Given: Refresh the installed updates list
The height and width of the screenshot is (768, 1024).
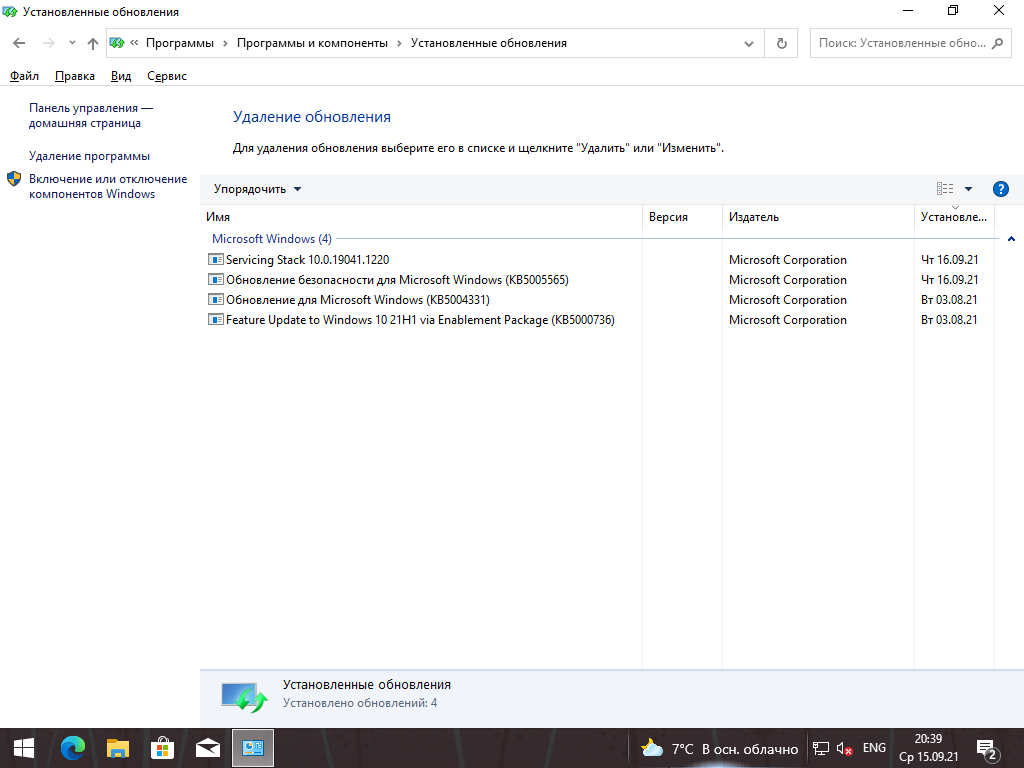Looking at the screenshot, I should [x=781, y=44].
